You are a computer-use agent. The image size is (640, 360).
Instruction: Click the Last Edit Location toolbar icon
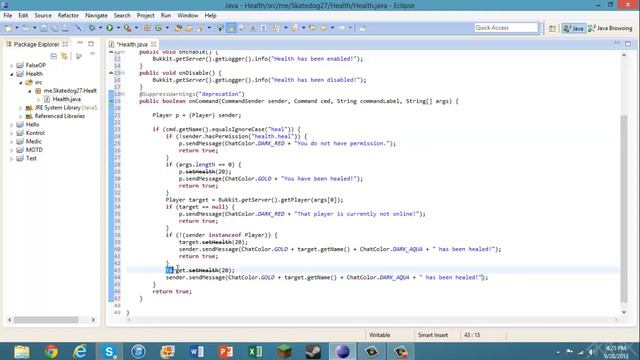pos(312,28)
